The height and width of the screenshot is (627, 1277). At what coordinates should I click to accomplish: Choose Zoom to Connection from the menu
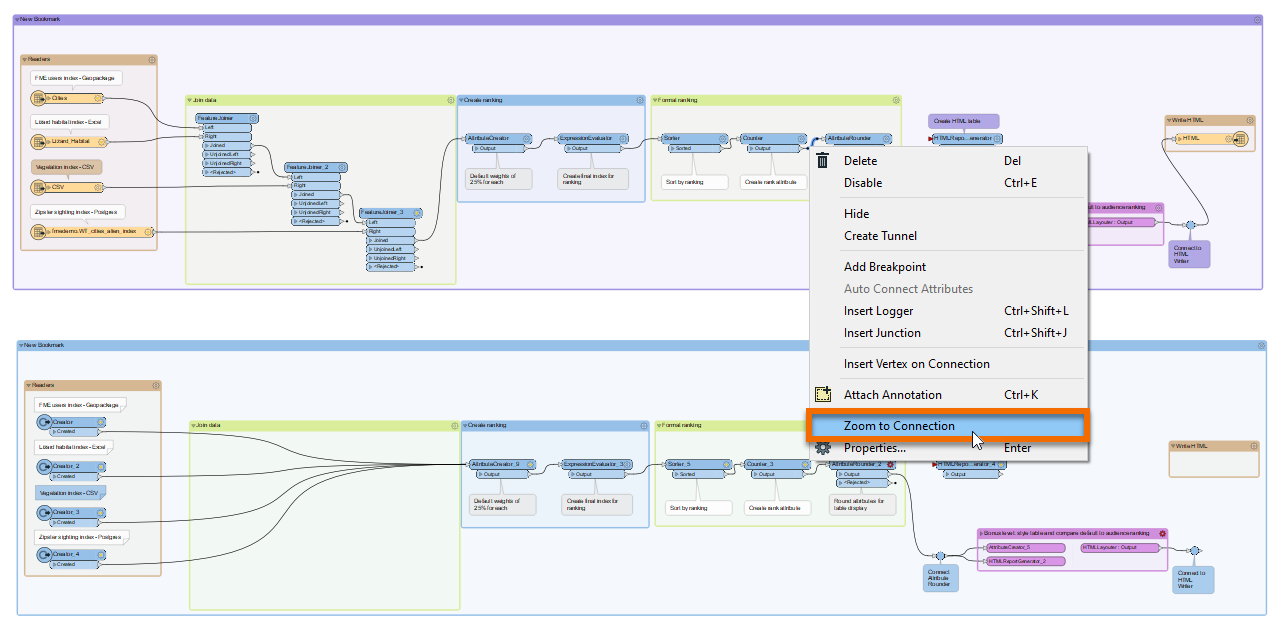pos(898,426)
